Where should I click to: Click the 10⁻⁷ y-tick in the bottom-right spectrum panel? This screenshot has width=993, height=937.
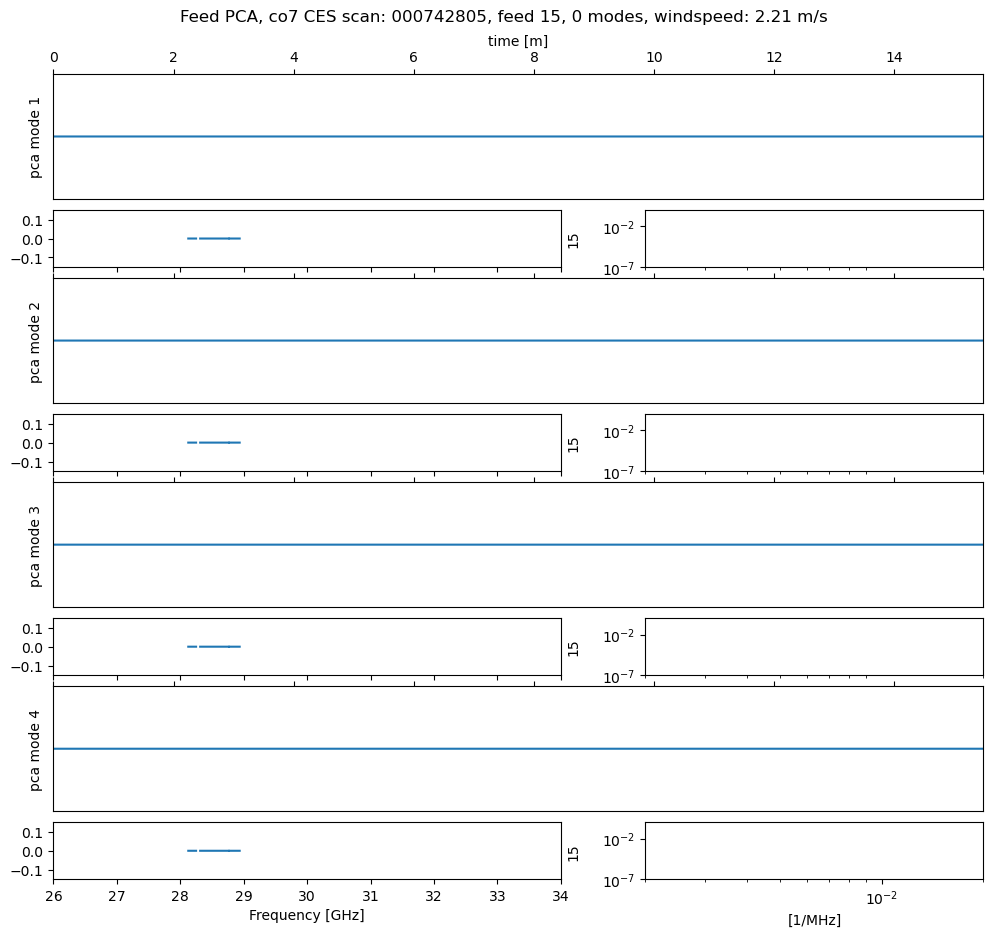[619, 881]
